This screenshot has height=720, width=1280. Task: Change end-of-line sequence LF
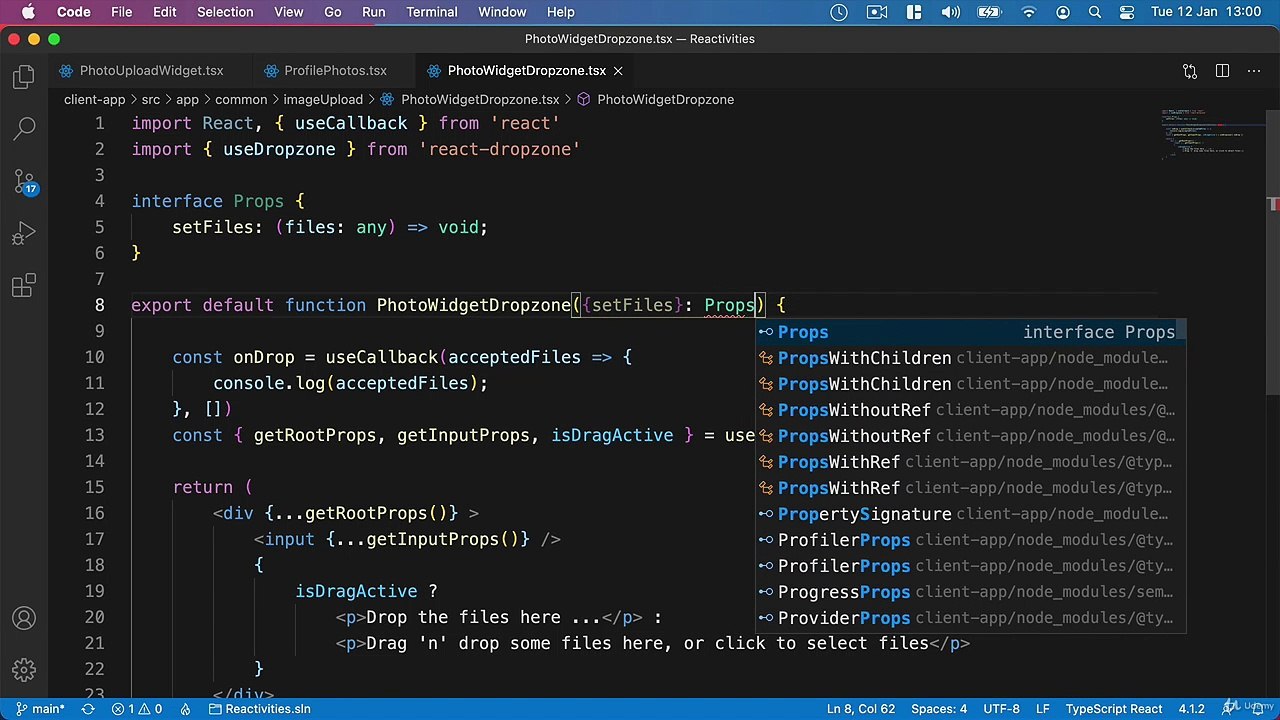point(1042,709)
